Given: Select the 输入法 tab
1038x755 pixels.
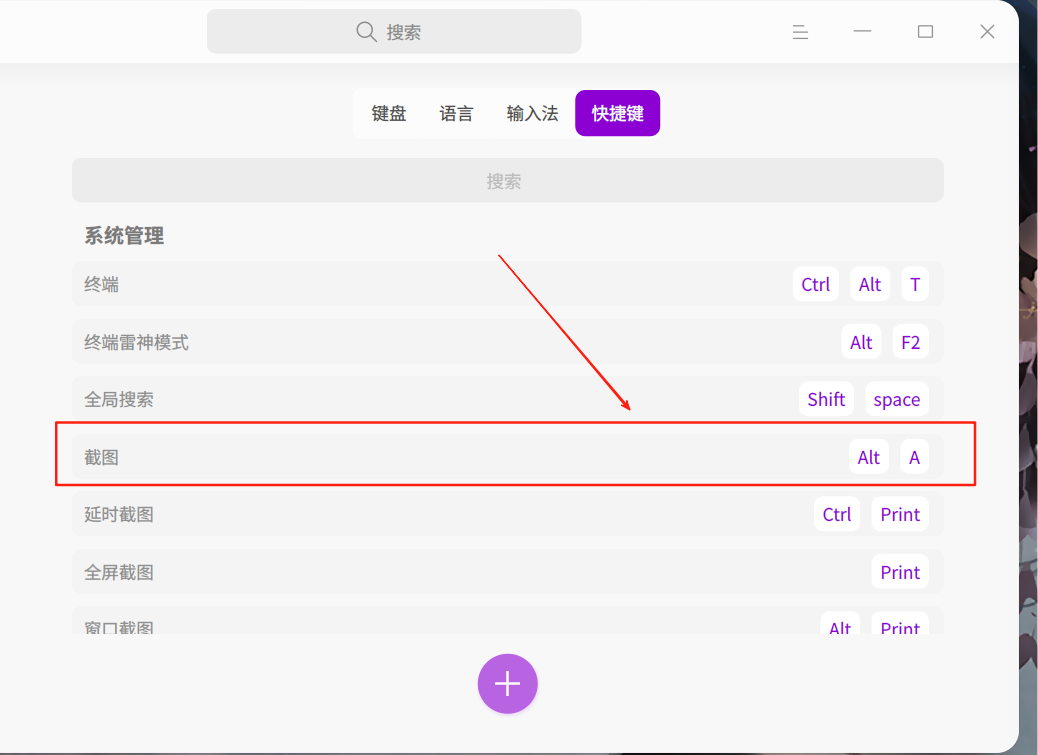Looking at the screenshot, I should point(532,113).
